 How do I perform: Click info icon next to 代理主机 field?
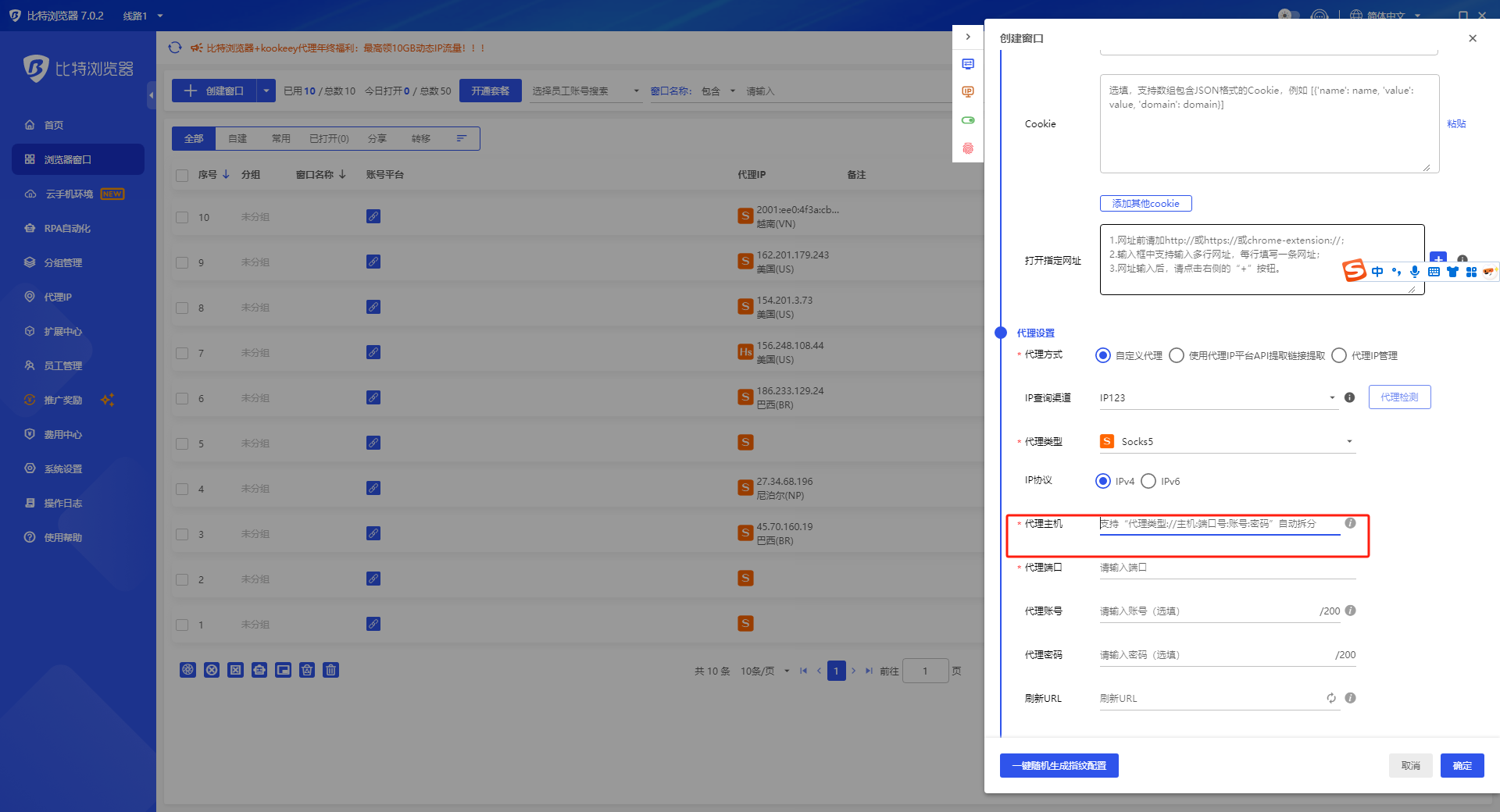point(1350,523)
